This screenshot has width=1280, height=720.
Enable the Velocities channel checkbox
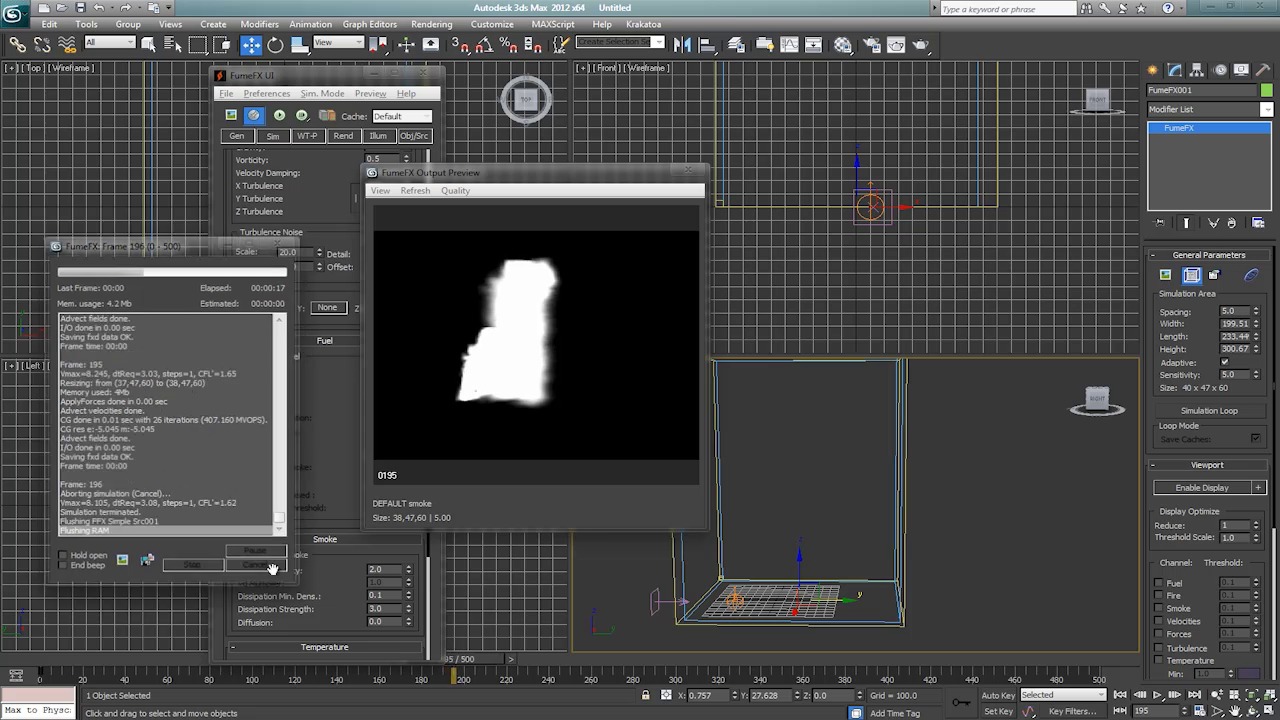click(1160, 622)
